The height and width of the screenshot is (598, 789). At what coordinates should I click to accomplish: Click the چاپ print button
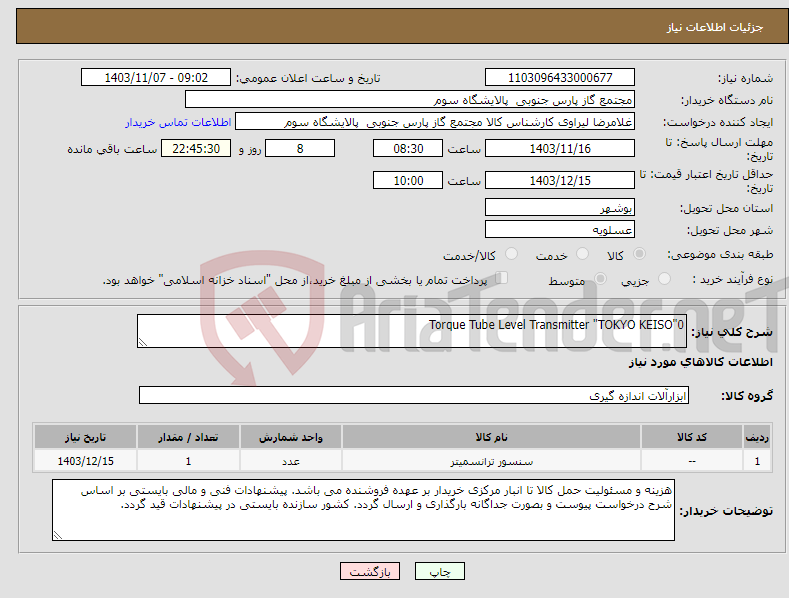pos(440,571)
